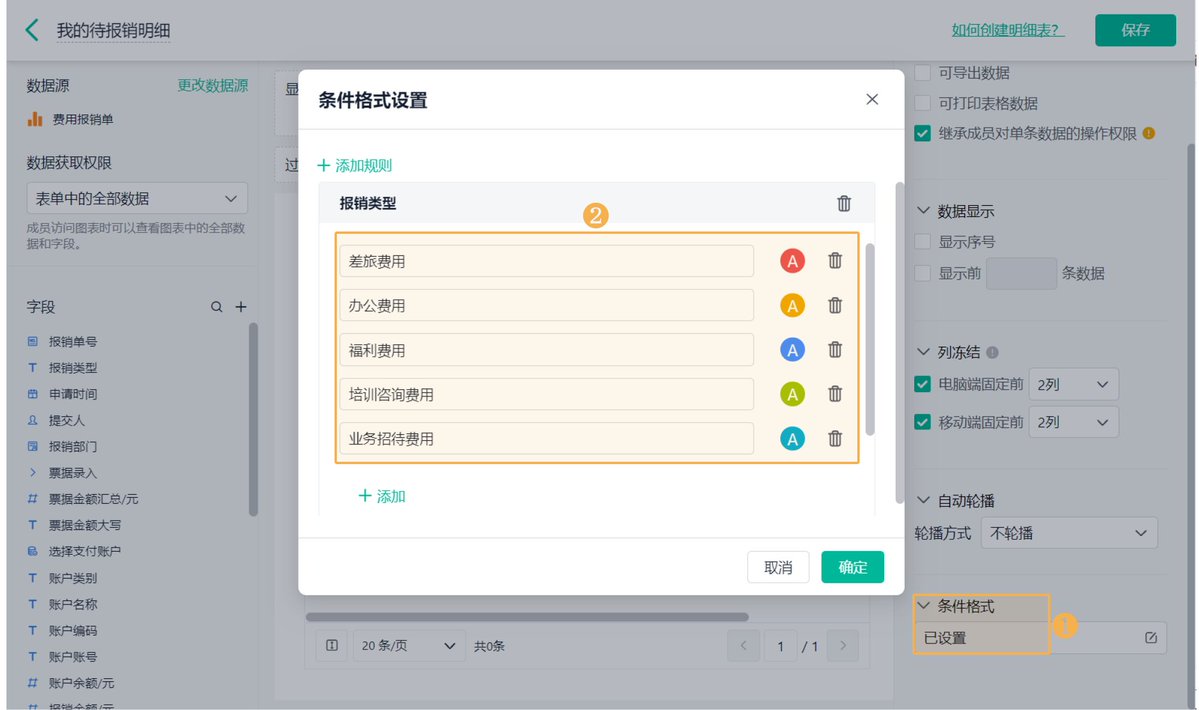This screenshot has width=1199, height=710.
Task: Add a new field with plus icon
Action: (241, 306)
